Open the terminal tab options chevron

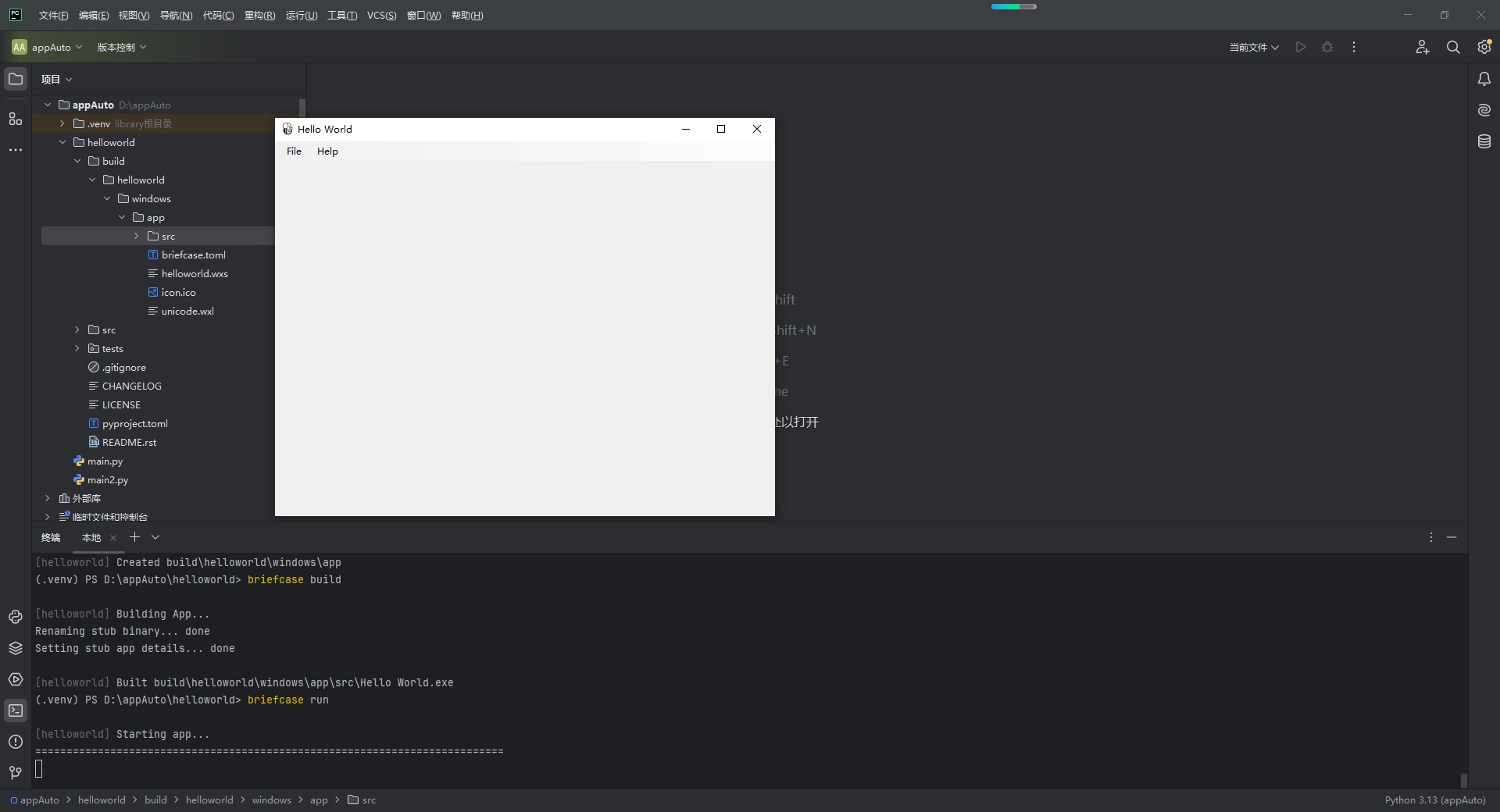pyautogui.click(x=155, y=537)
